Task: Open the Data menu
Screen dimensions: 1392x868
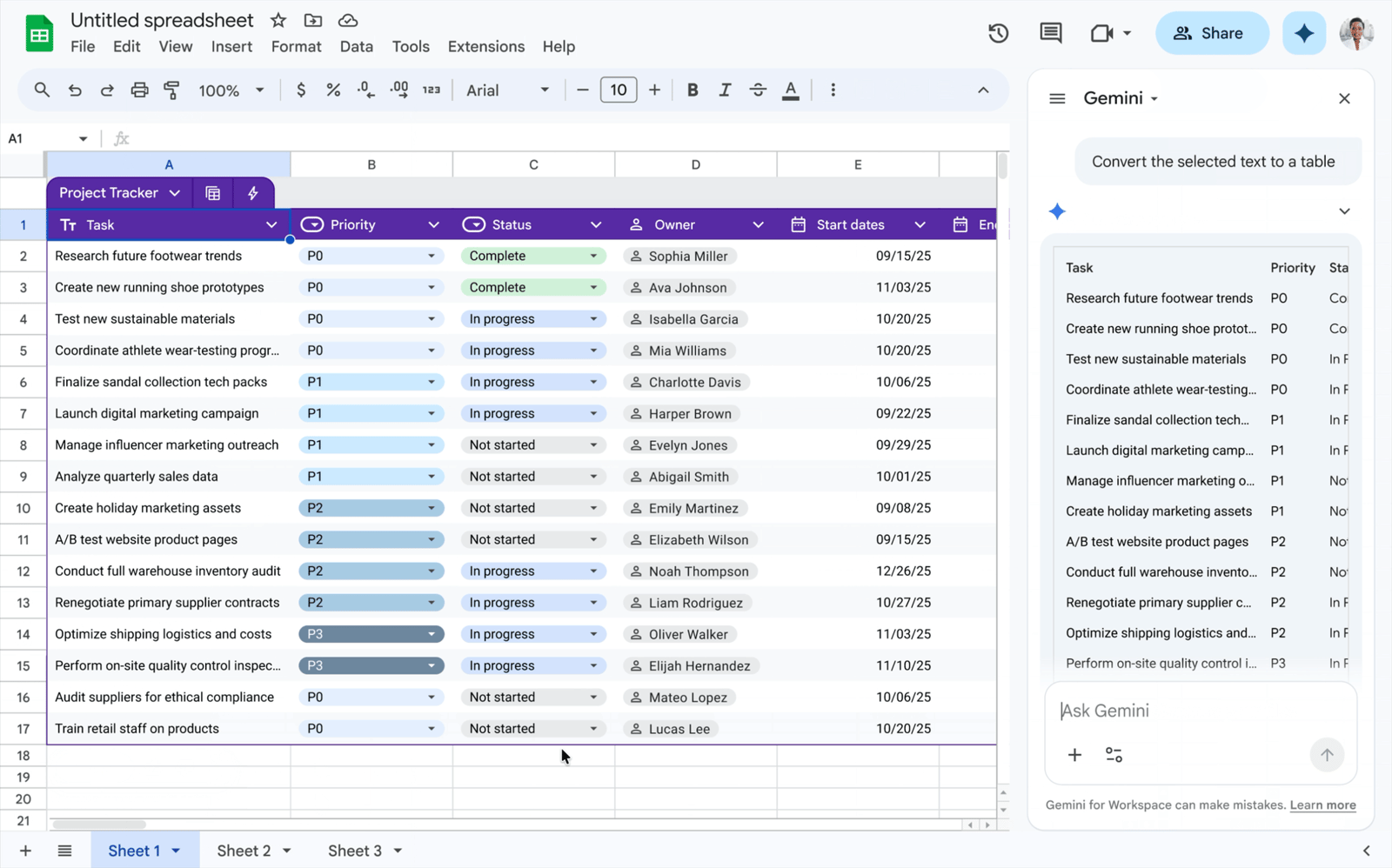Action: tap(356, 46)
